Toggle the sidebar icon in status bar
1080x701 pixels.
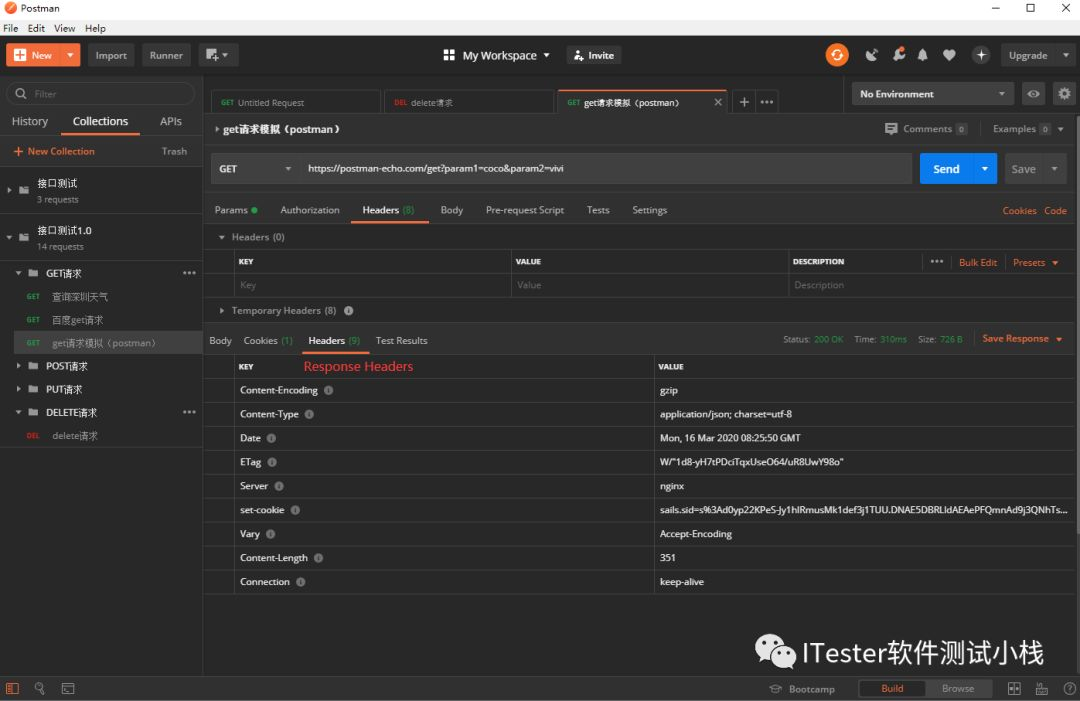(x=12, y=688)
